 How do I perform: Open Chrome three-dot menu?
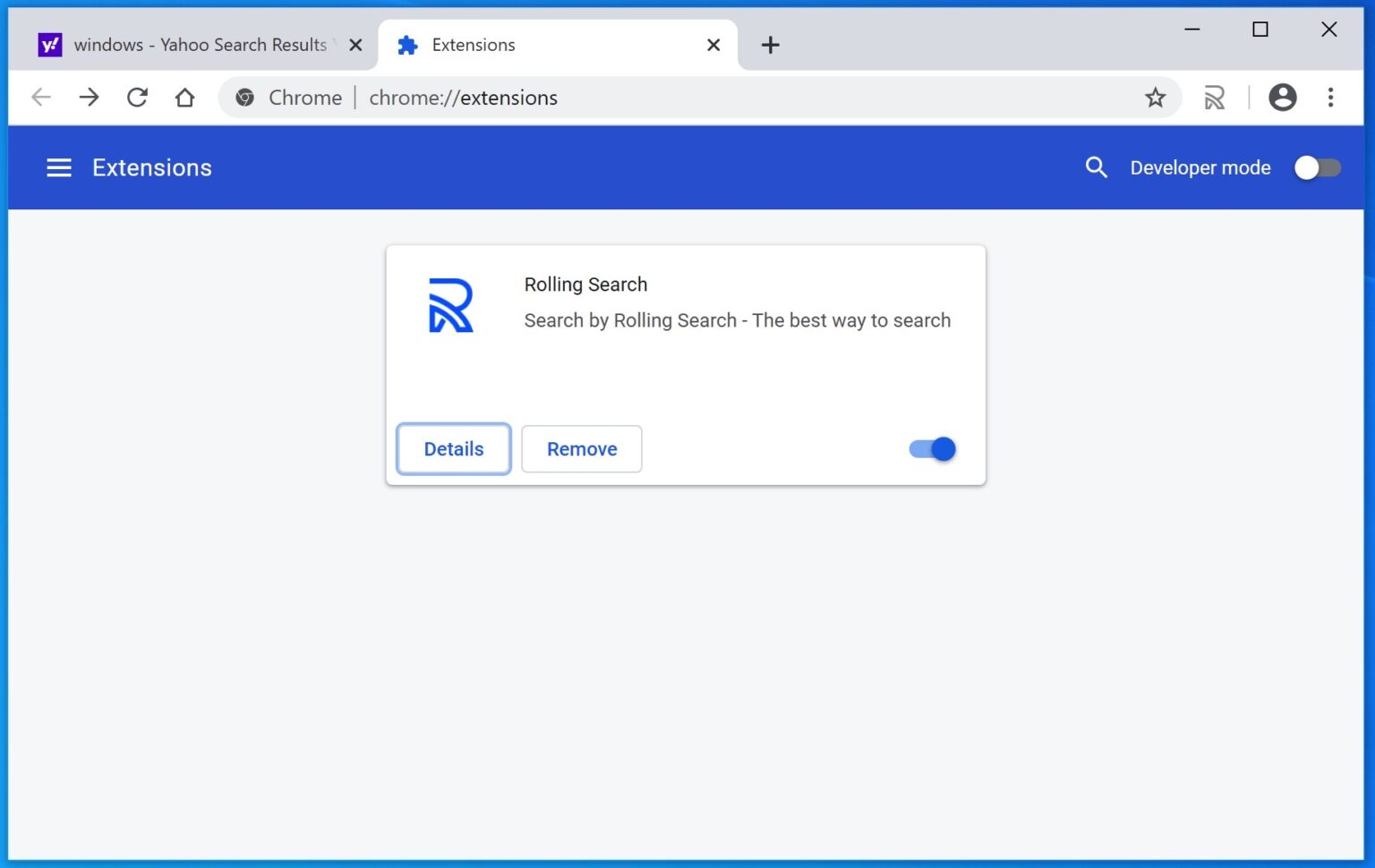tap(1330, 98)
